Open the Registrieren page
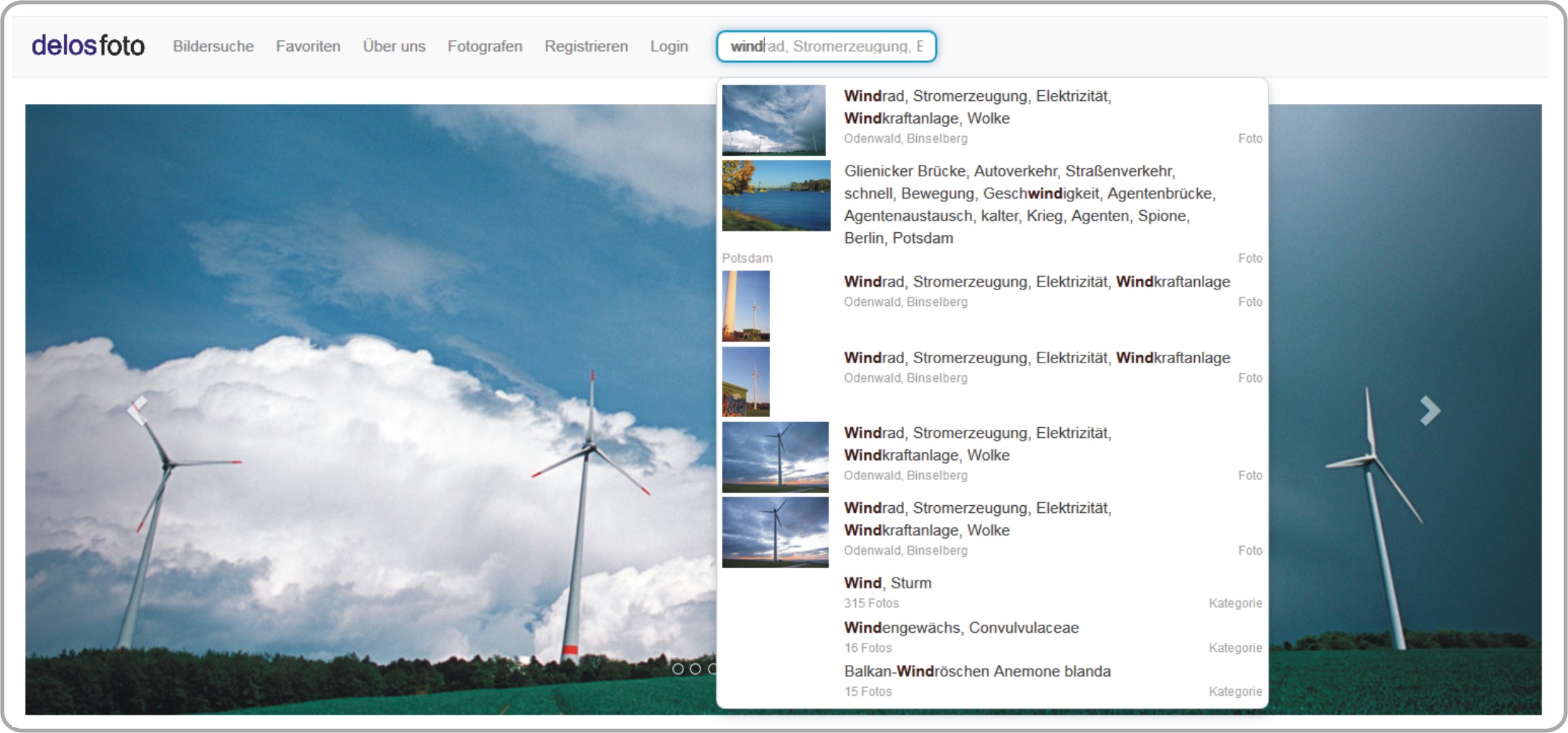 point(586,47)
